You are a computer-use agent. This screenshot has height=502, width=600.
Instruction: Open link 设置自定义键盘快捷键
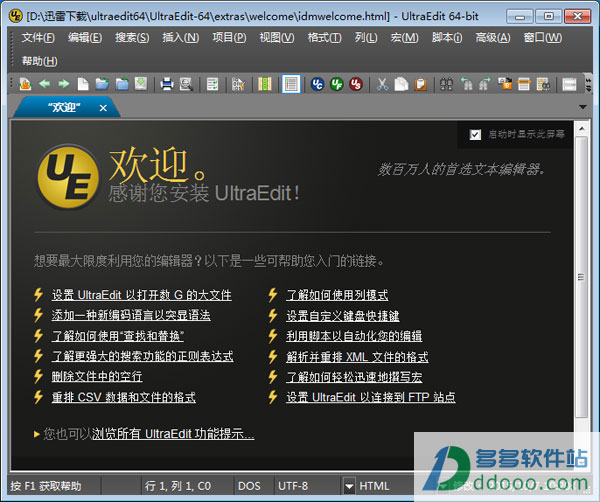(343, 316)
